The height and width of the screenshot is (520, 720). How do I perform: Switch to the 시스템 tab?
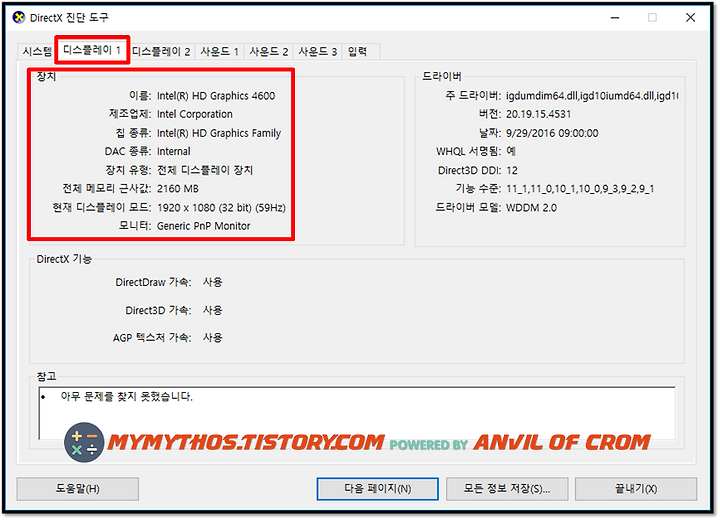pyautogui.click(x=37, y=51)
